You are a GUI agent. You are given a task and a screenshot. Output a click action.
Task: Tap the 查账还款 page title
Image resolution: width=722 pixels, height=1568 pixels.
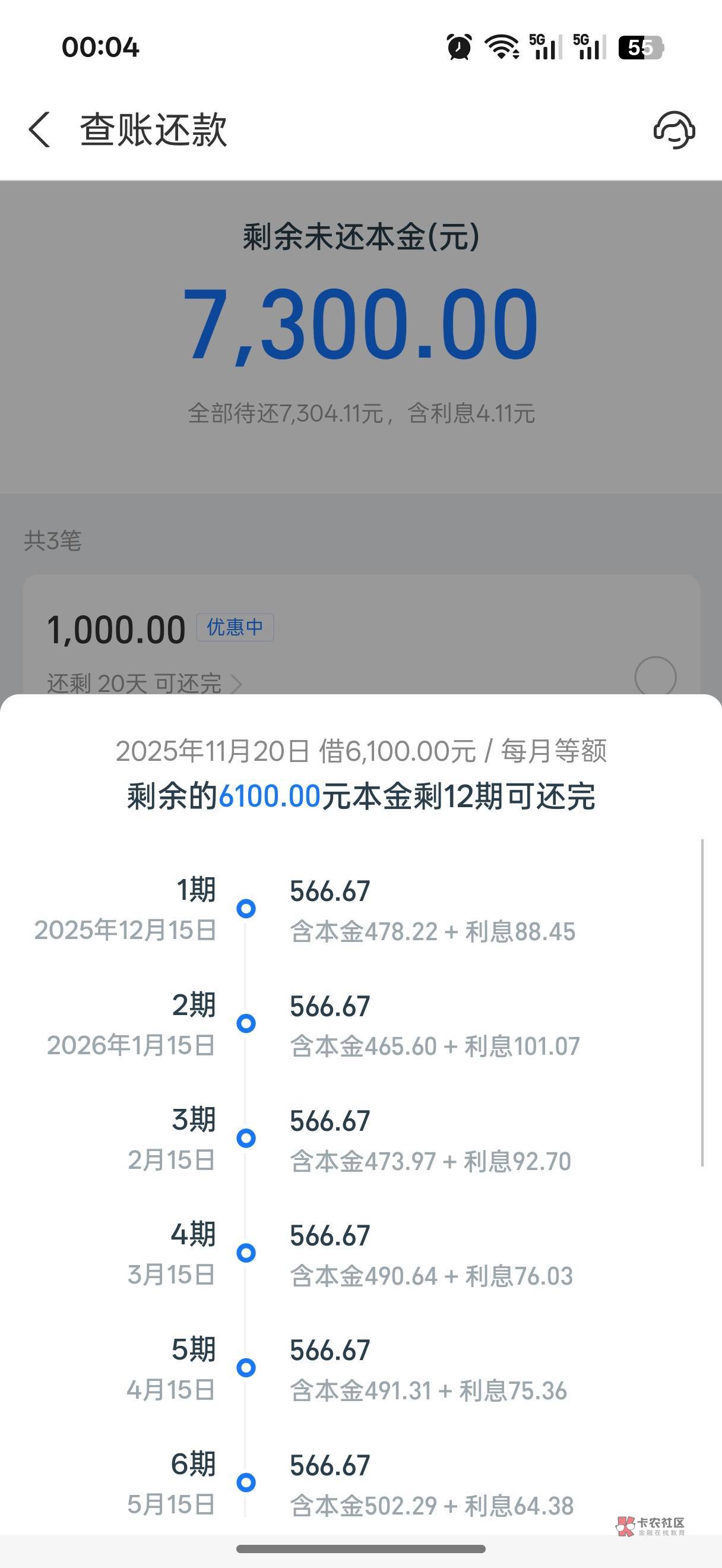click(153, 129)
